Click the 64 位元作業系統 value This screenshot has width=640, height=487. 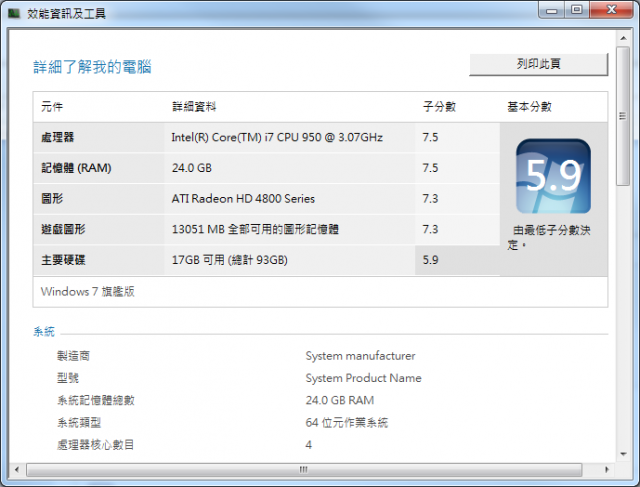tap(347, 423)
